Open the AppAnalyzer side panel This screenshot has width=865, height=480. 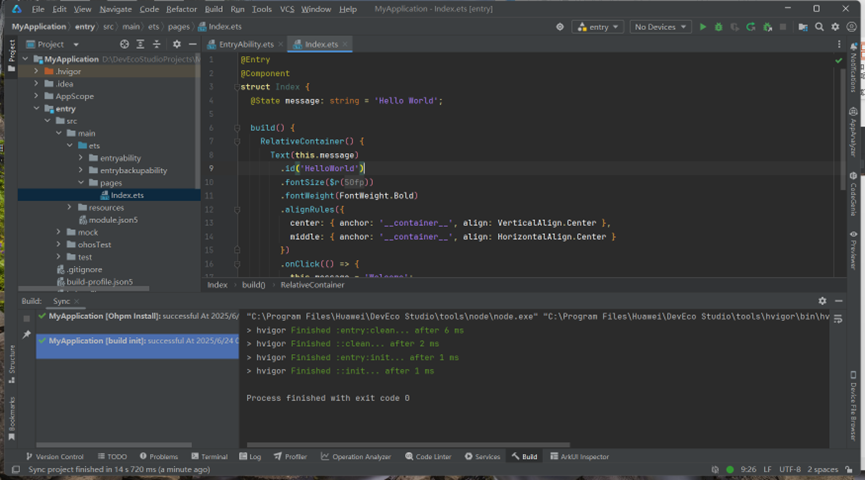tap(853, 132)
